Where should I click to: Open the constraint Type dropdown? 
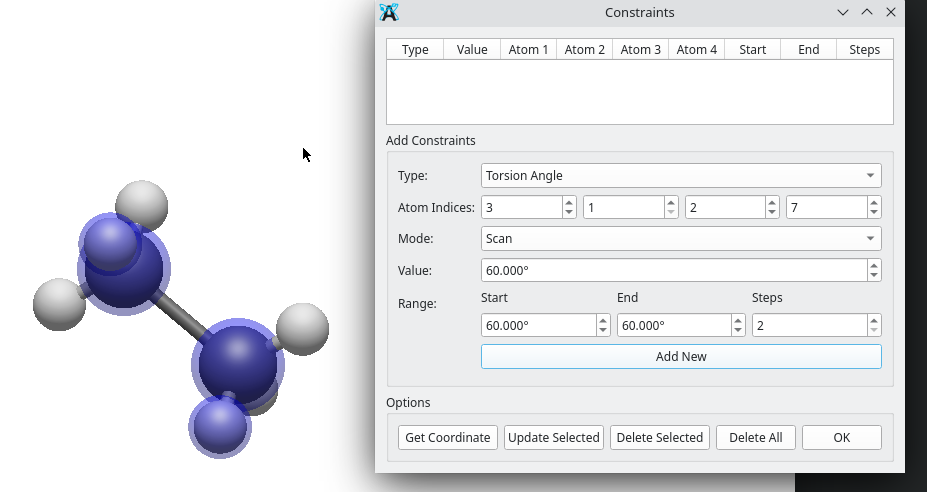pos(681,176)
